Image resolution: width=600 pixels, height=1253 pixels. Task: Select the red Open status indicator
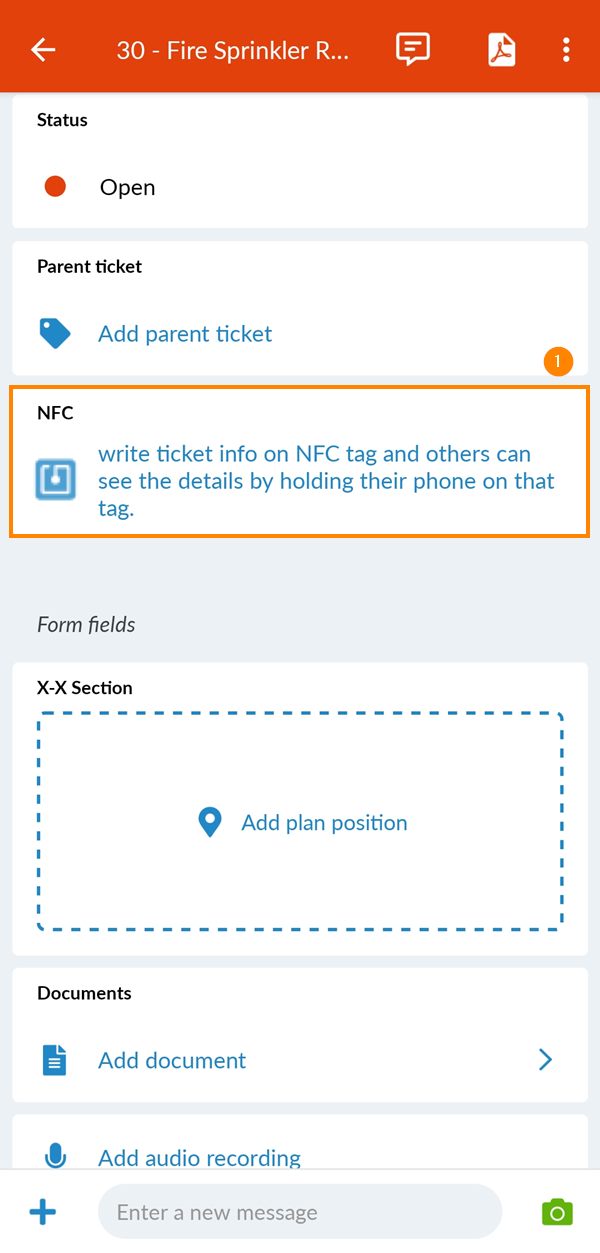coord(55,186)
